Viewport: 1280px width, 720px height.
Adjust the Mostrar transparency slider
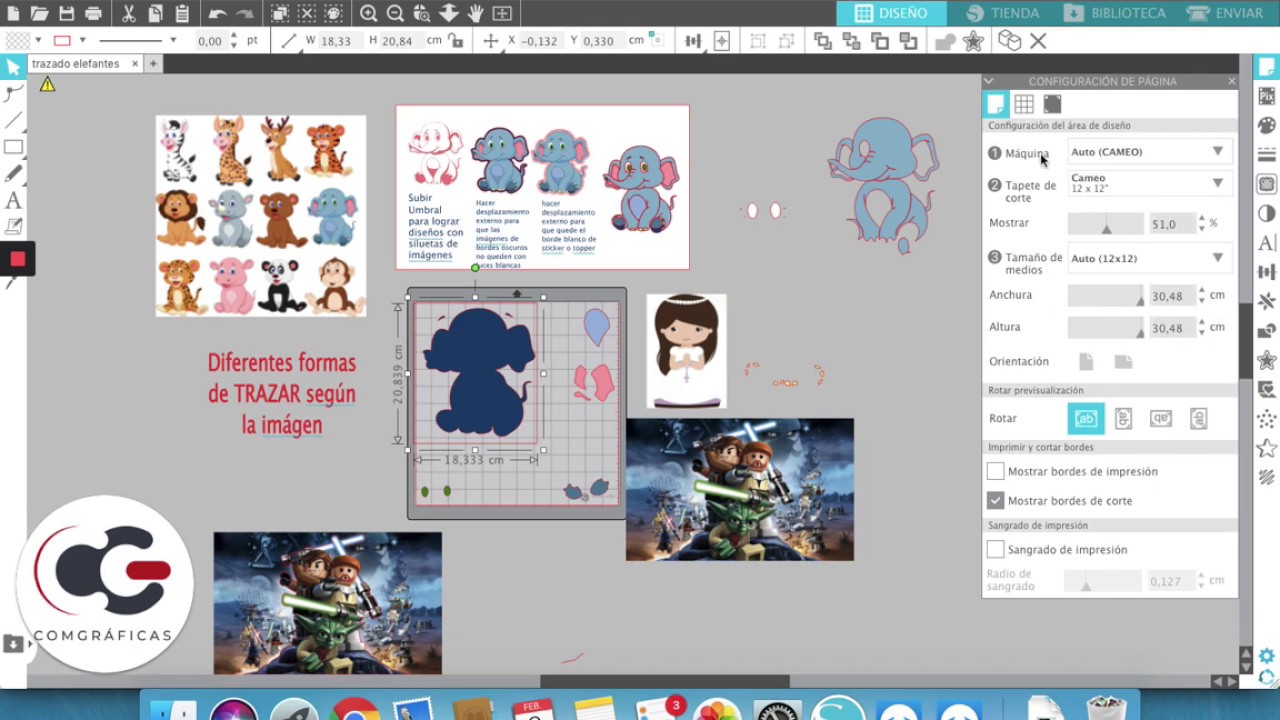[x=1106, y=224]
